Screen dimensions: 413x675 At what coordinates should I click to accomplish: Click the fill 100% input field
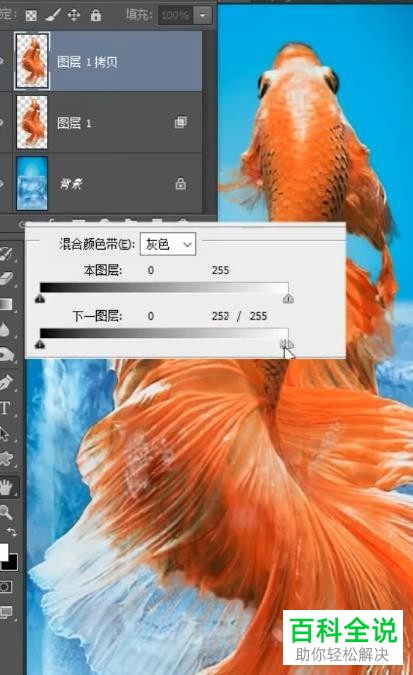[174, 16]
